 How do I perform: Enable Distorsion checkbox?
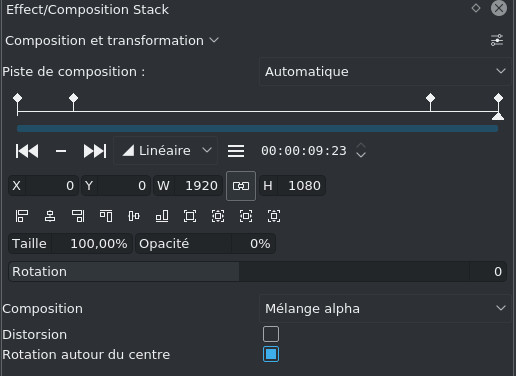point(271,334)
